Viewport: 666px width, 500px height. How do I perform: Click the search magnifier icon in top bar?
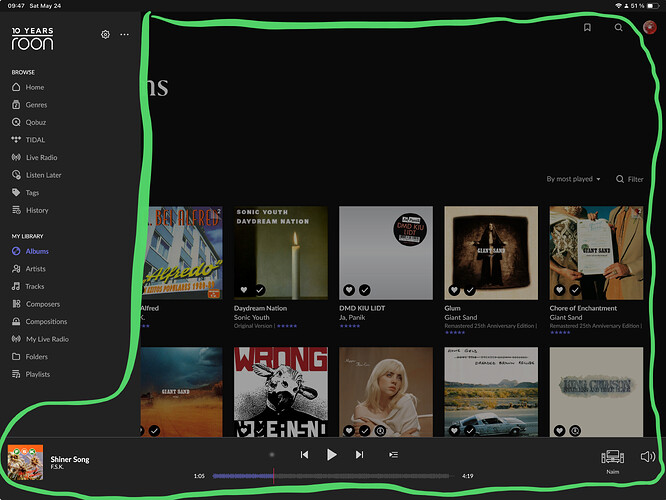(x=618, y=28)
